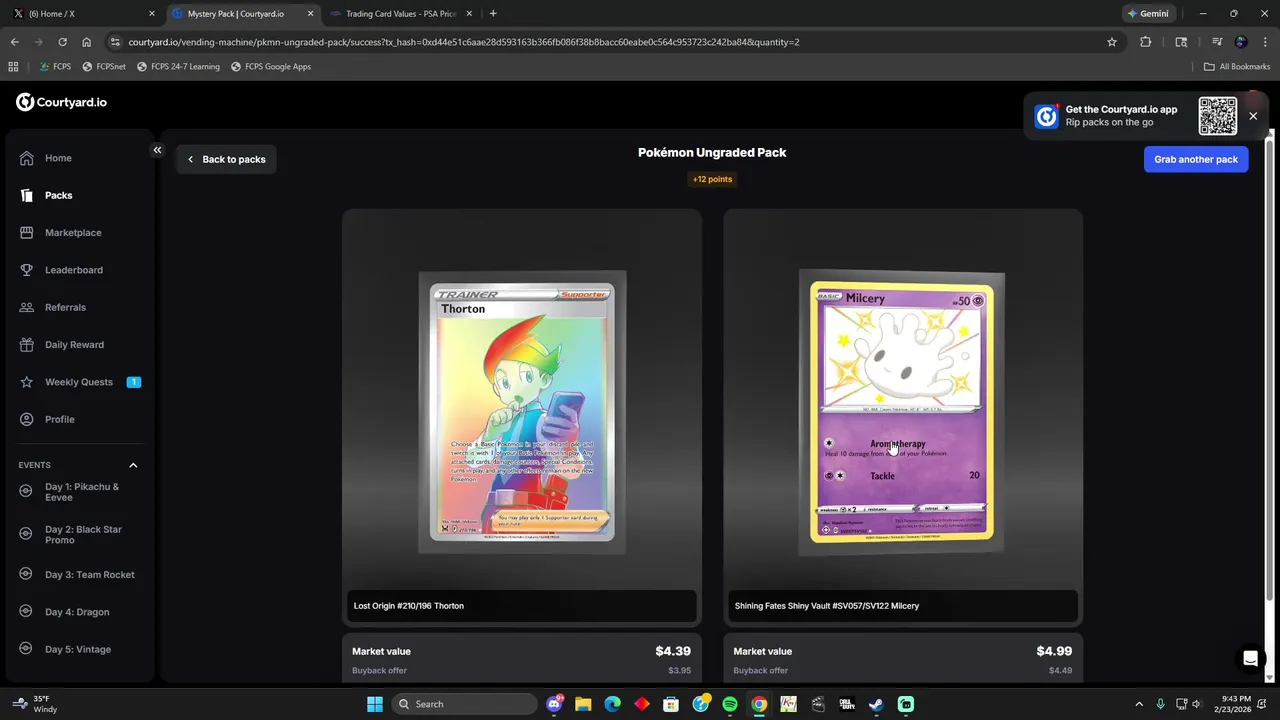Click the Thorton card image
1280x720 pixels.
pos(522,412)
